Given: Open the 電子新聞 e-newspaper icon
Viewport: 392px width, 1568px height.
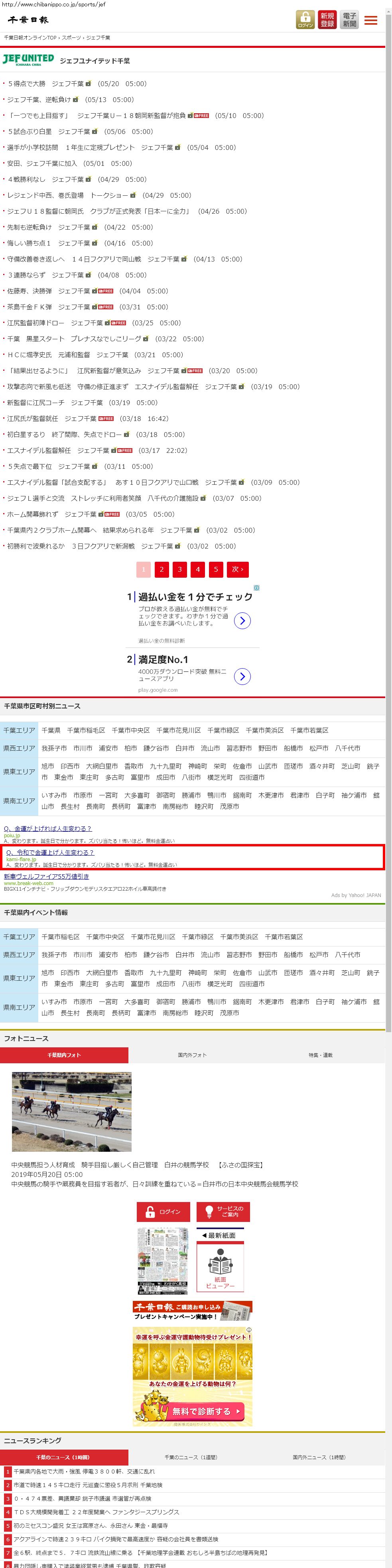Looking at the screenshot, I should point(349,20).
